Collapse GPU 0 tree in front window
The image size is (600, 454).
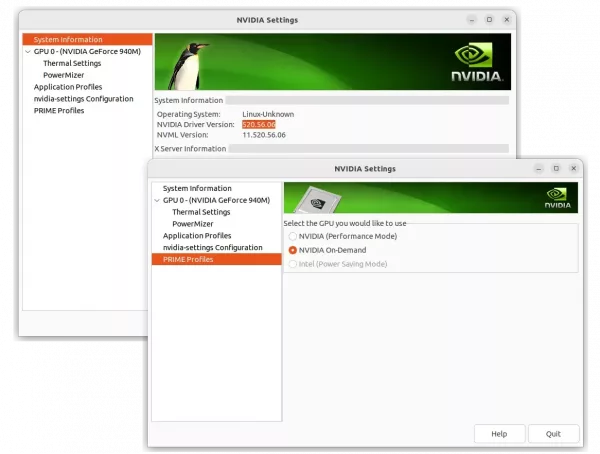tap(157, 200)
